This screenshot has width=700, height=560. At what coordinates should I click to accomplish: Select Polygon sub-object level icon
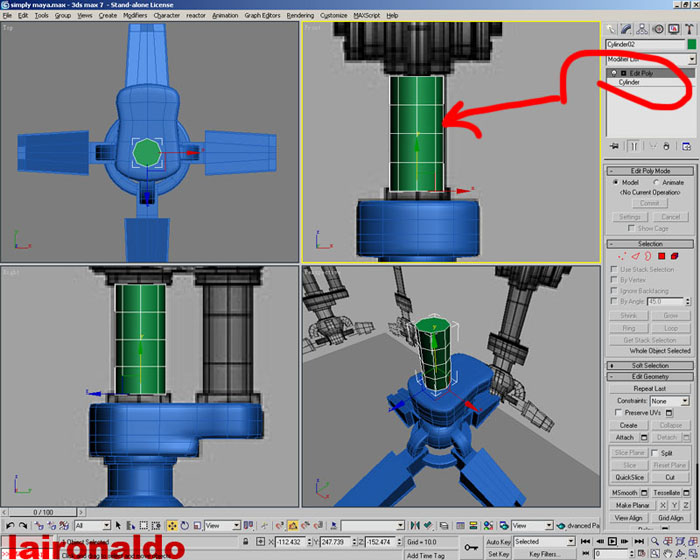(x=661, y=256)
